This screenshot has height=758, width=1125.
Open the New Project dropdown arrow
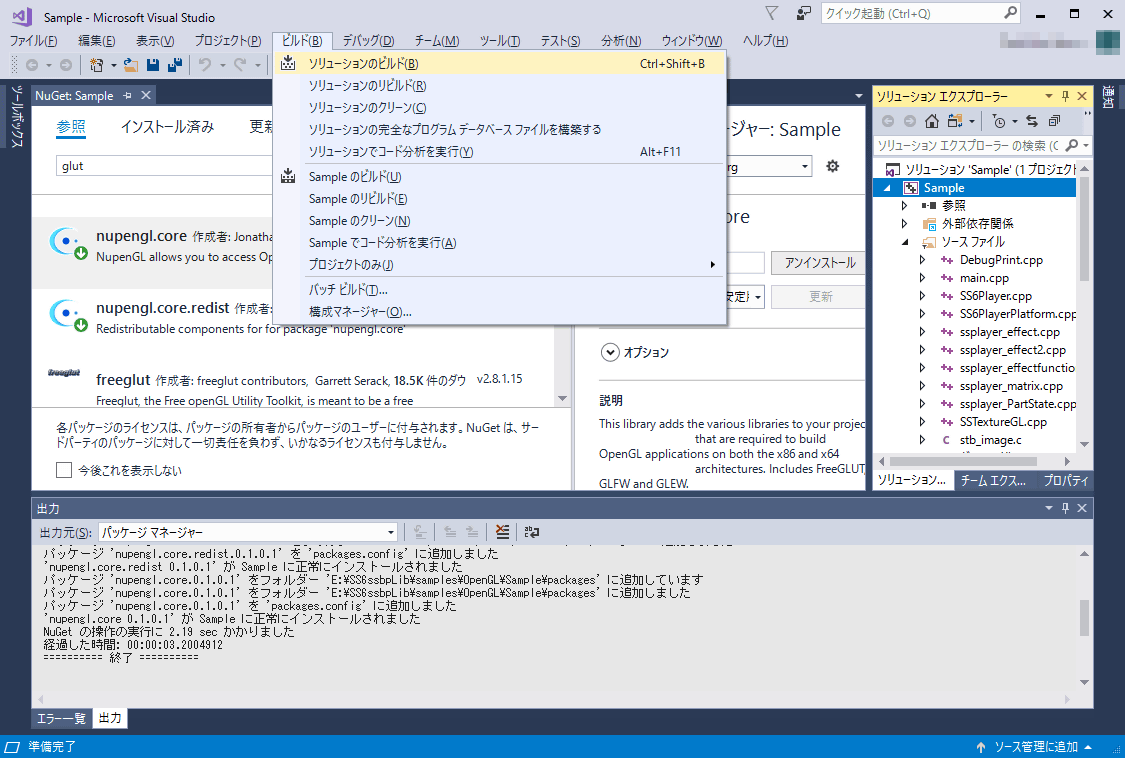pyautogui.click(x=113, y=65)
